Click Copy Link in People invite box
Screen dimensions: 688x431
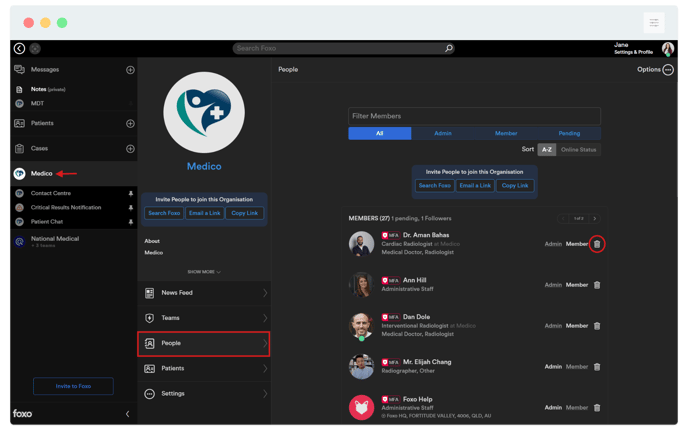515,186
